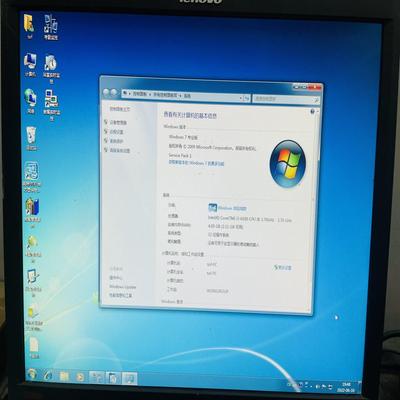This screenshot has height=400, width=400.
Task: Click the search magnifier in the System window
Action: (x=316, y=100)
